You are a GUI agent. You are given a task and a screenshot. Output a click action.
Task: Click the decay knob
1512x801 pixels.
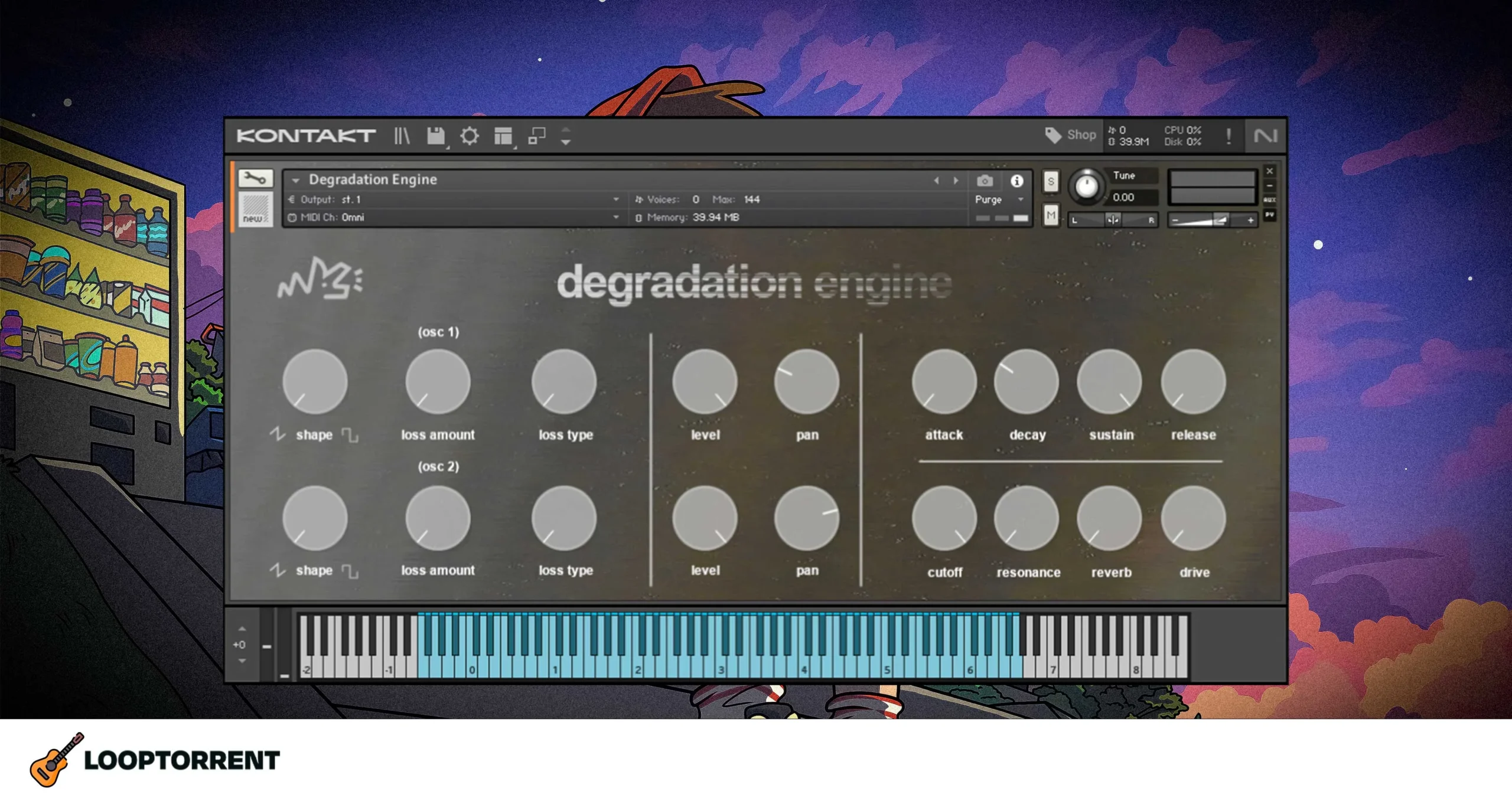1027,381
